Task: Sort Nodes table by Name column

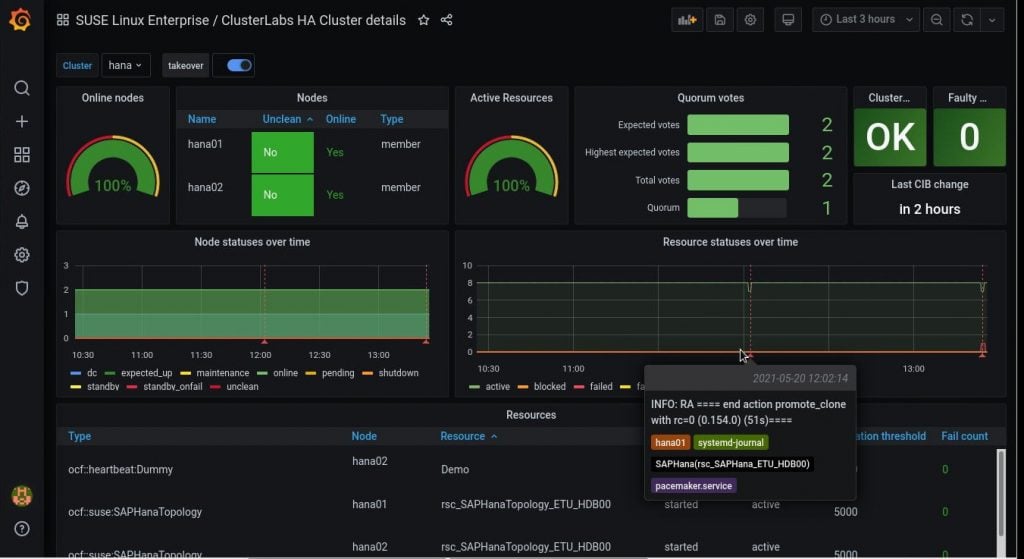Action: pyautogui.click(x=202, y=119)
